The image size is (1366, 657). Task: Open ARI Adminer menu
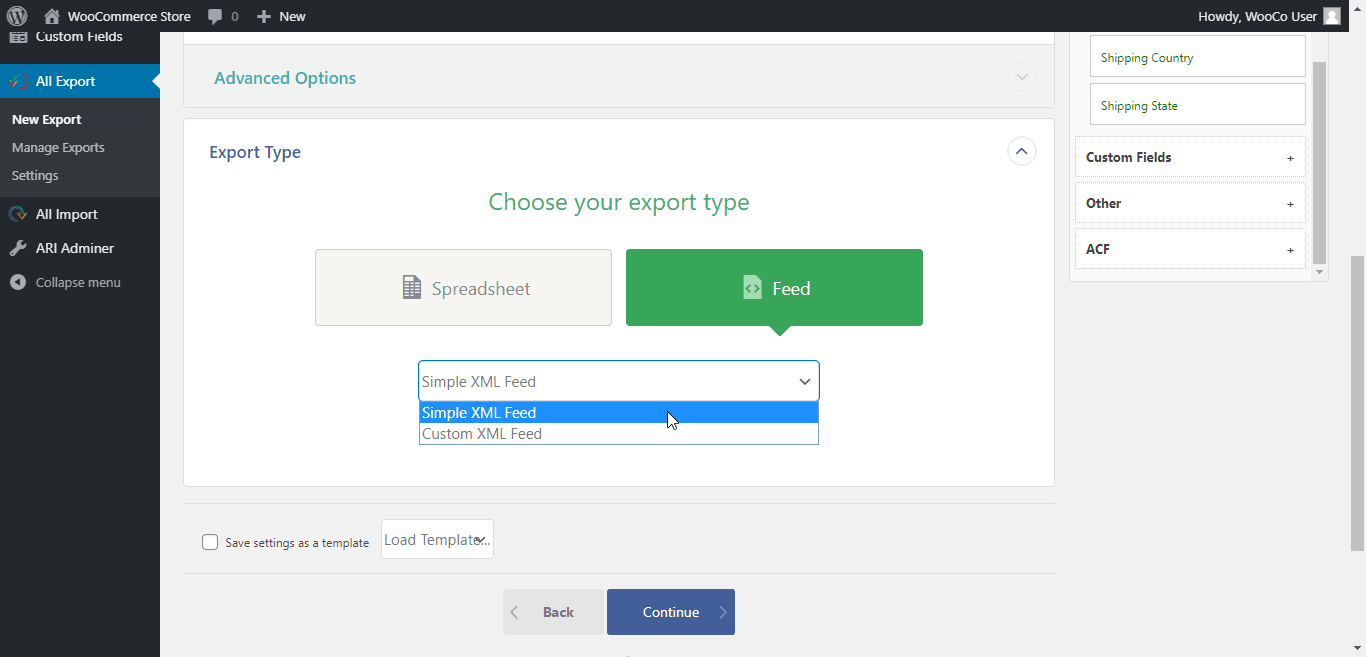80,248
